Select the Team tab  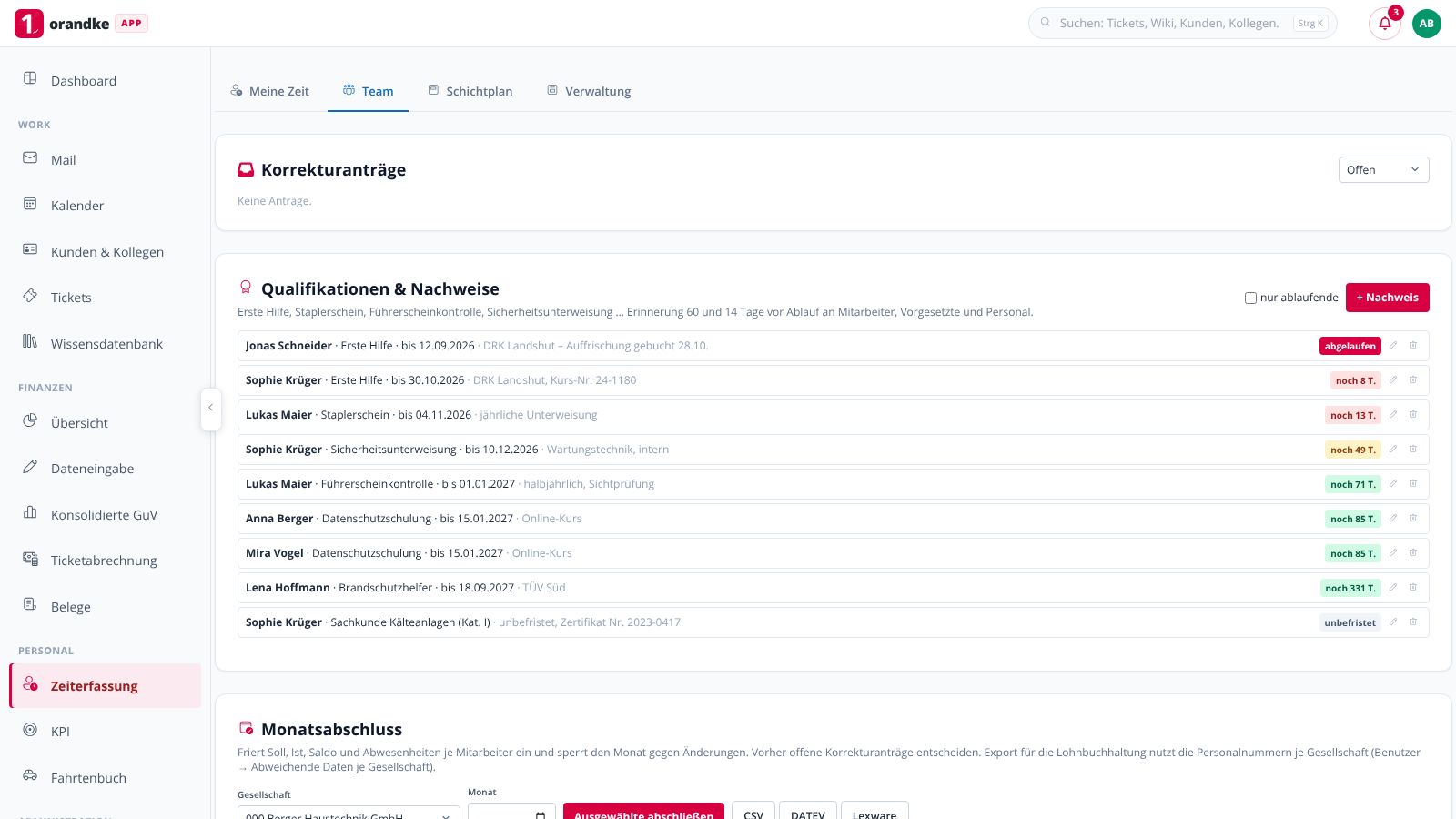coord(368,91)
